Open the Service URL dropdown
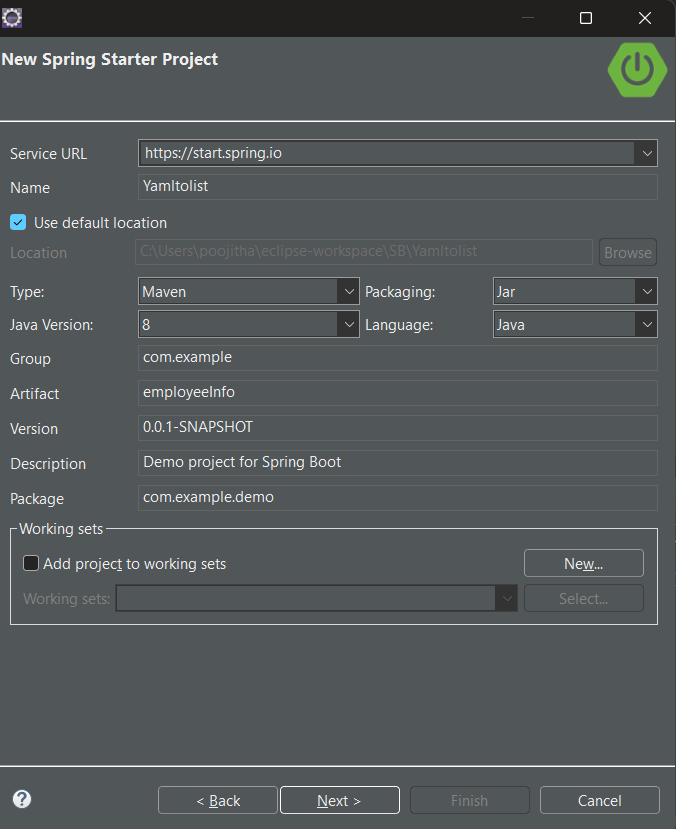676x829 pixels. click(648, 153)
